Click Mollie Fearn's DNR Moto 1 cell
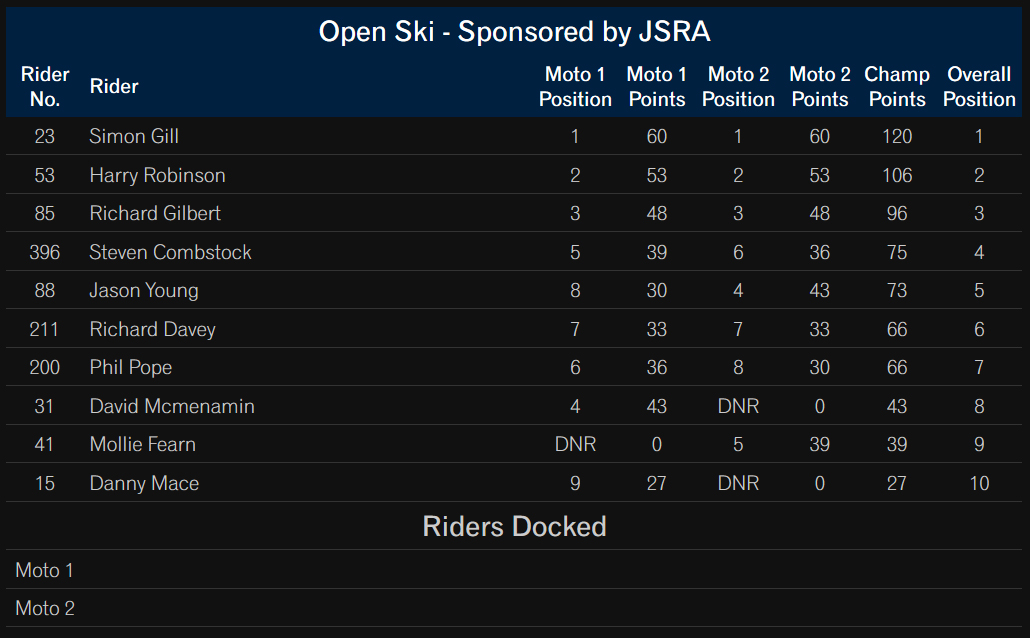The width and height of the screenshot is (1030, 638). (575, 444)
